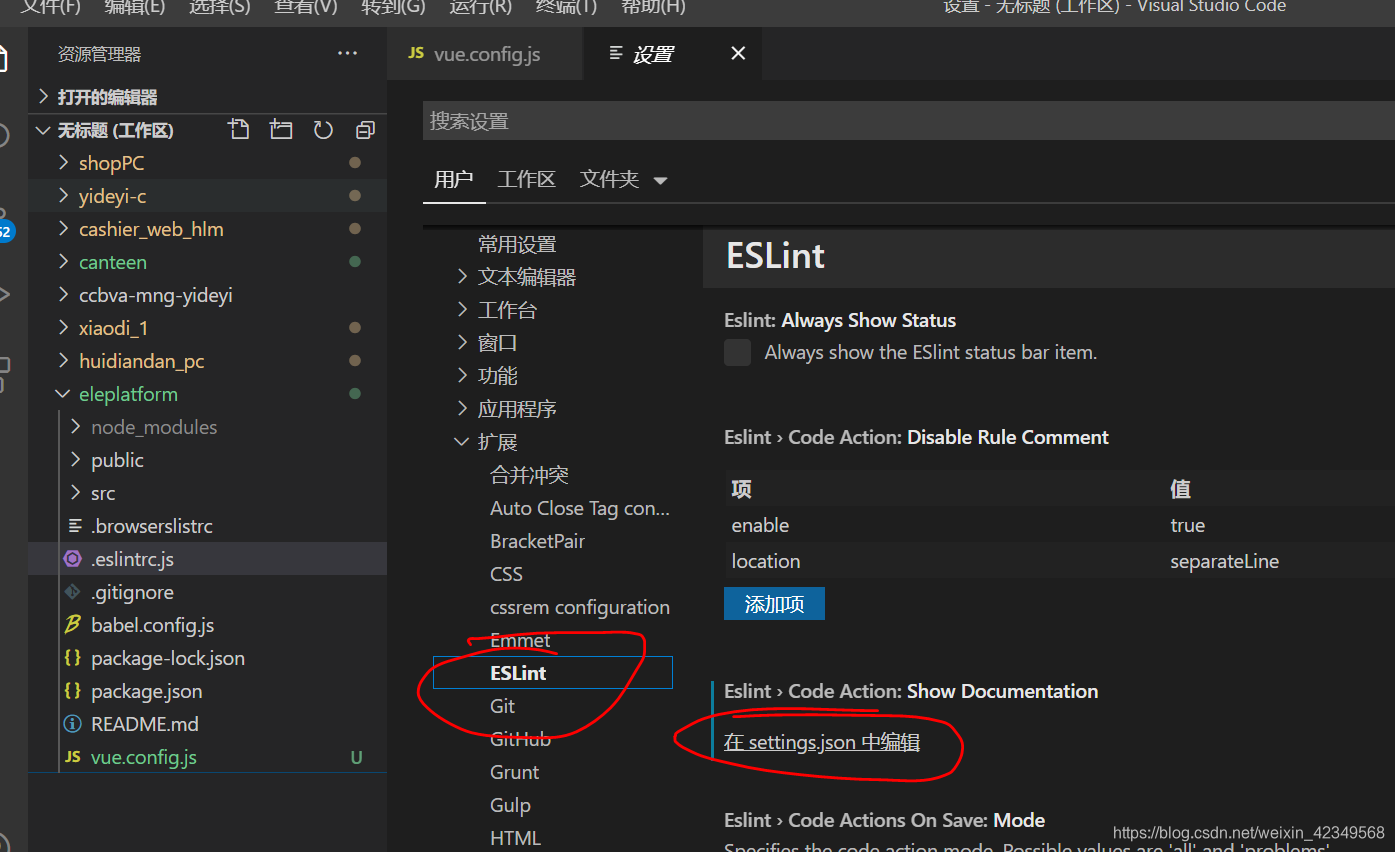Click the JS icon on the vue.config.js tab
The height and width of the screenshot is (852, 1395).
pos(416,53)
